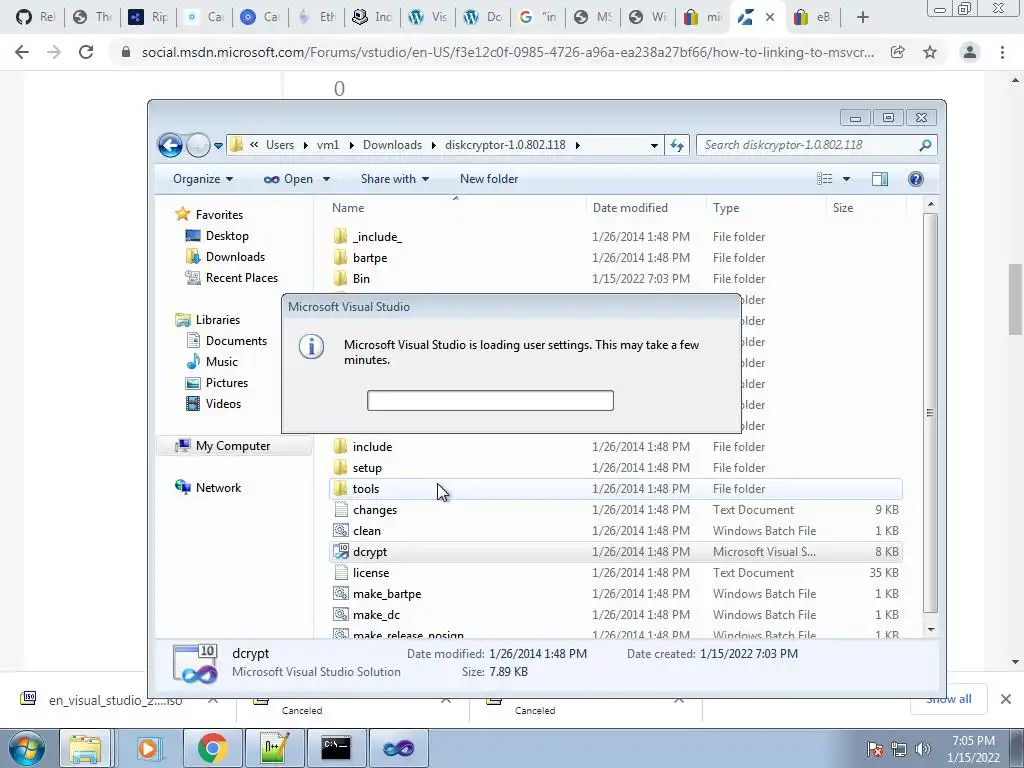Expand the view options dropdown arrow
This screenshot has width=1024, height=768.
click(x=846, y=179)
